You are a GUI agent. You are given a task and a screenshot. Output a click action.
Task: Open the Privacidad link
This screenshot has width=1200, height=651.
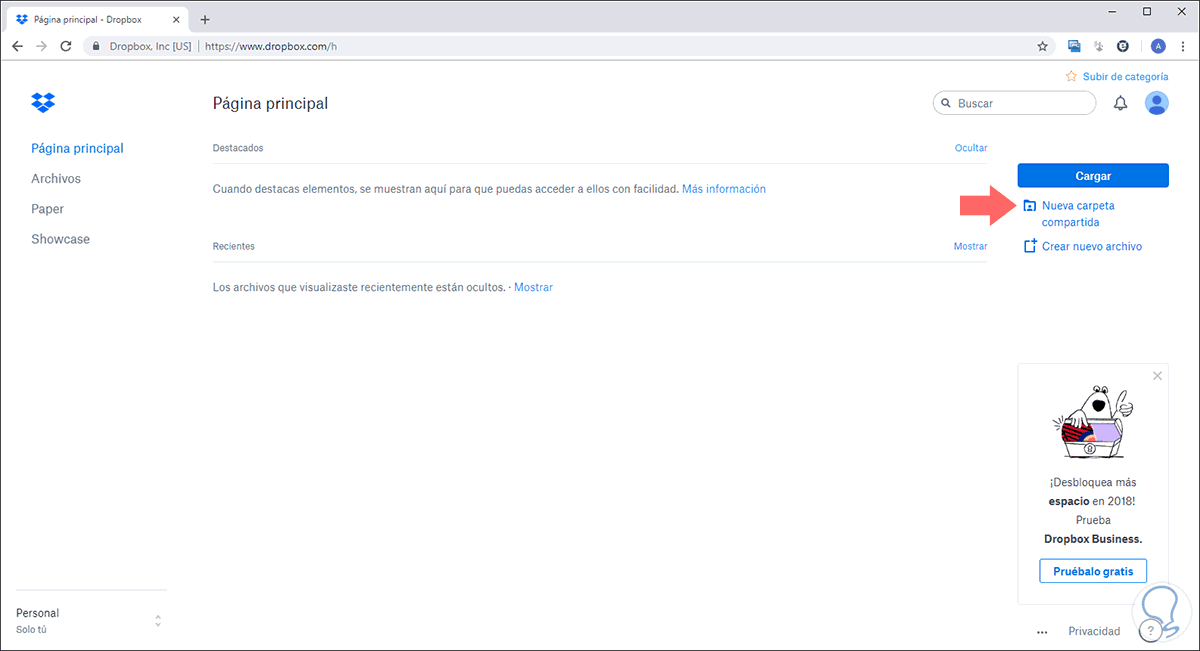click(1094, 632)
